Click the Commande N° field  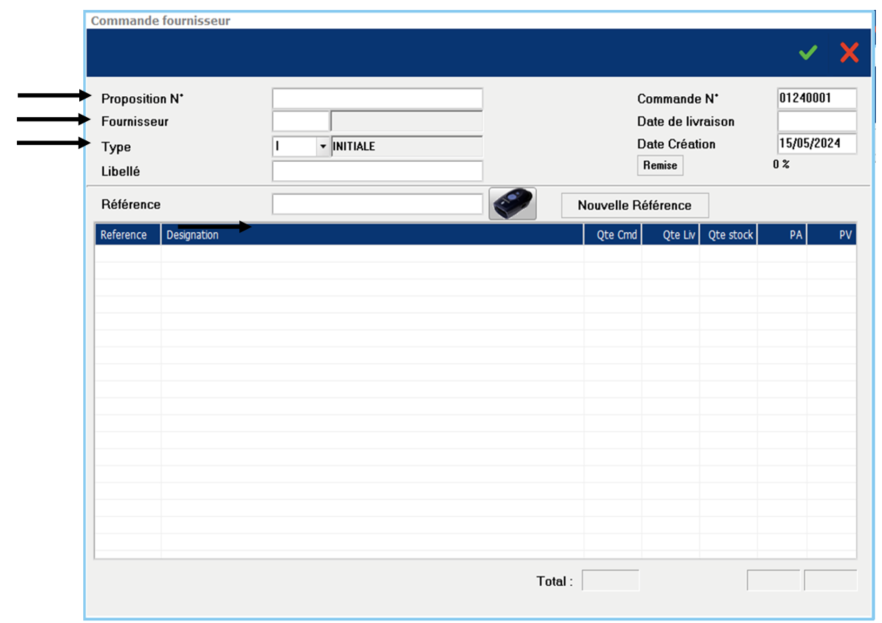[816, 98]
